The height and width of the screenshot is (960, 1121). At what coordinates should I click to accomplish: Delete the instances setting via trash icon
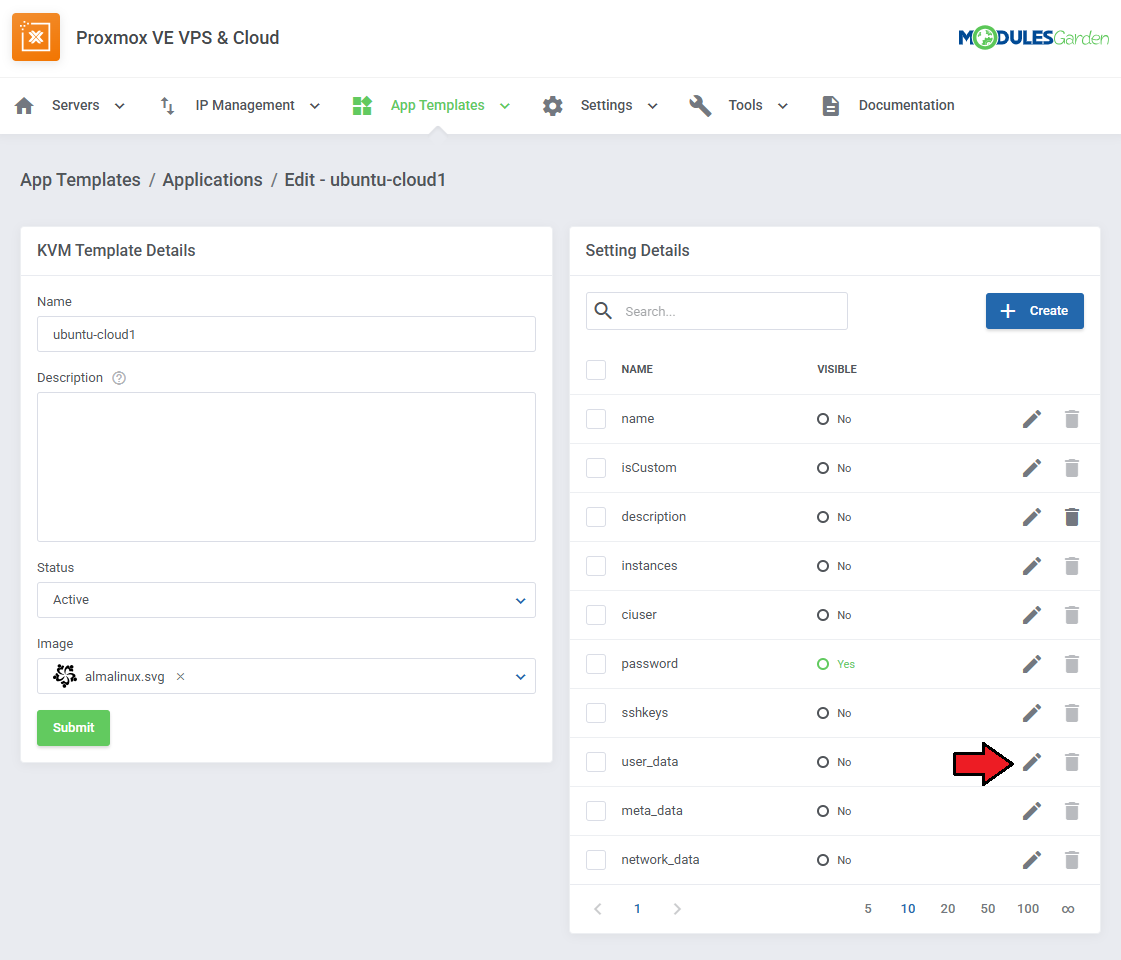coord(1072,566)
